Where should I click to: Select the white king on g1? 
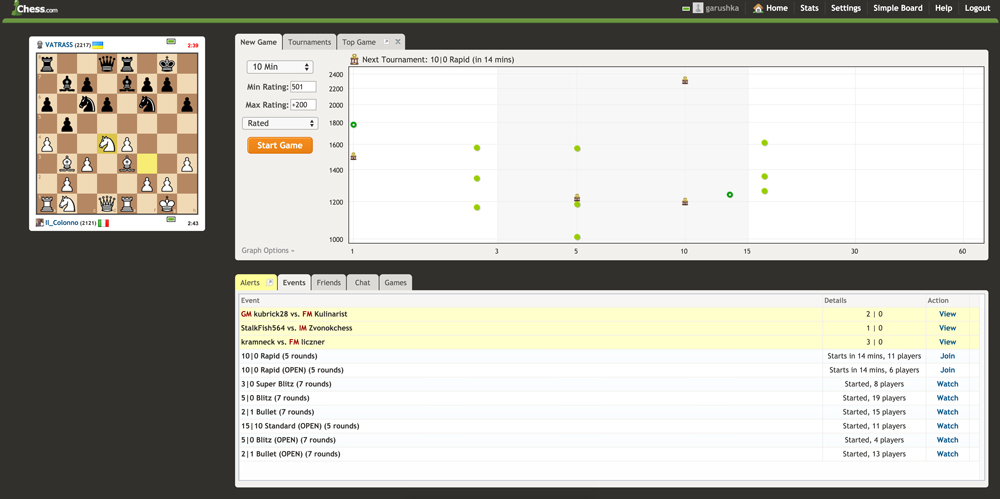point(167,204)
